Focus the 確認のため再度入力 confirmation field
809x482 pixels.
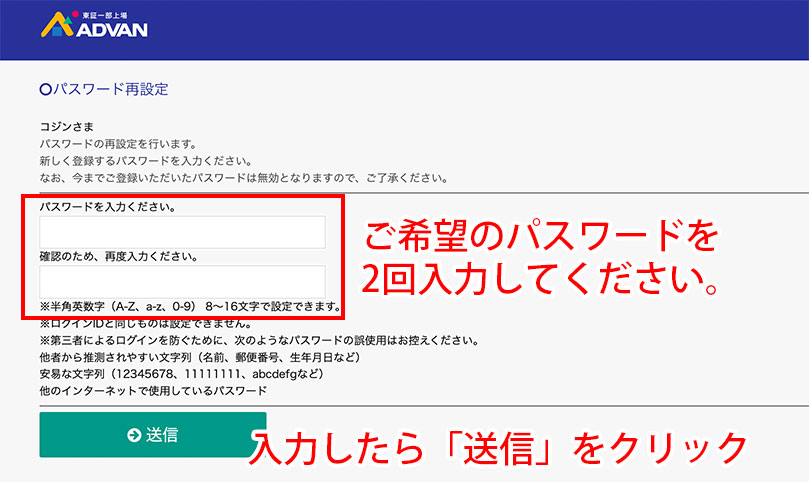click(x=182, y=281)
